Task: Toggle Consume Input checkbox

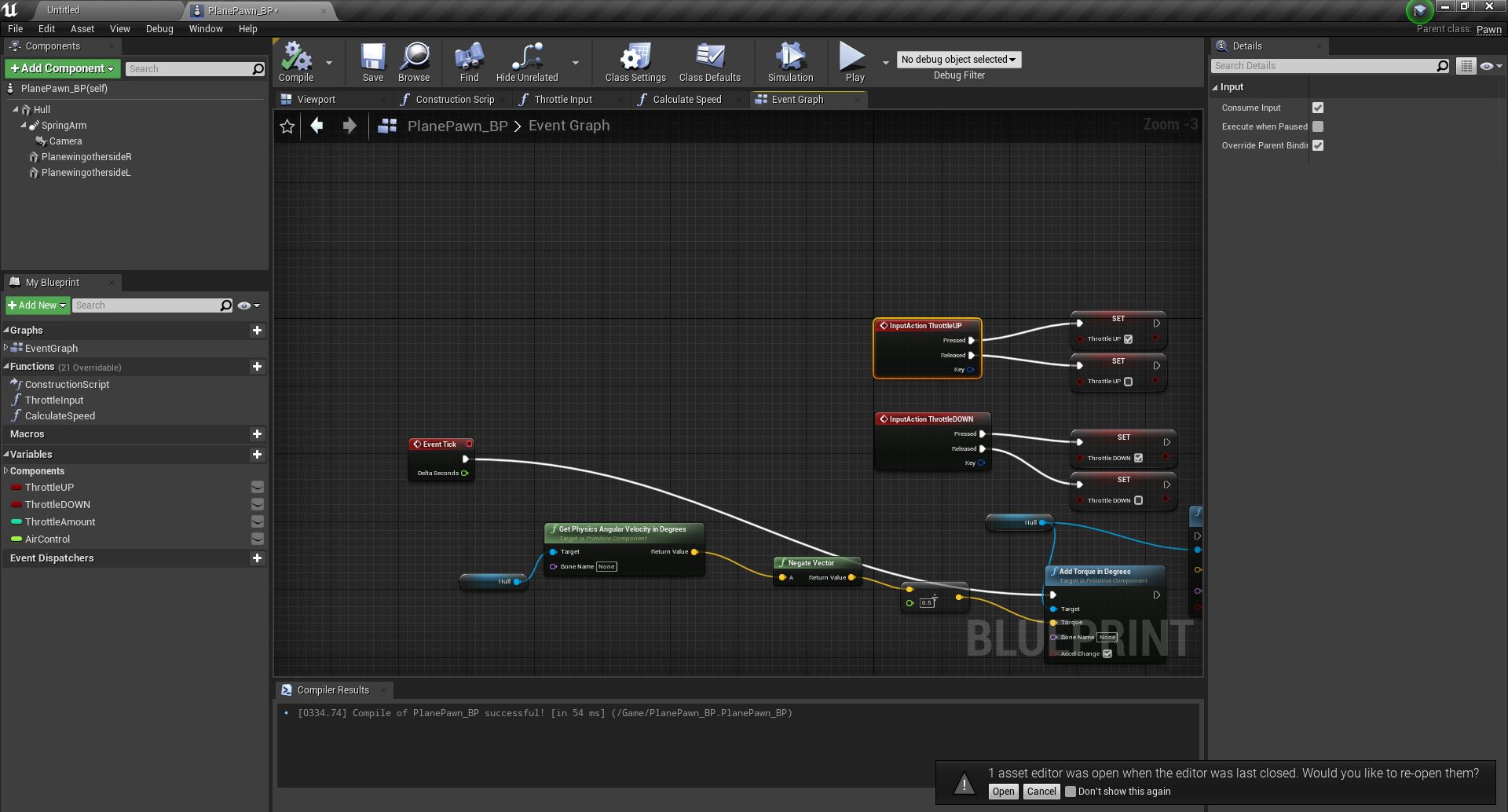Action: coord(1318,108)
